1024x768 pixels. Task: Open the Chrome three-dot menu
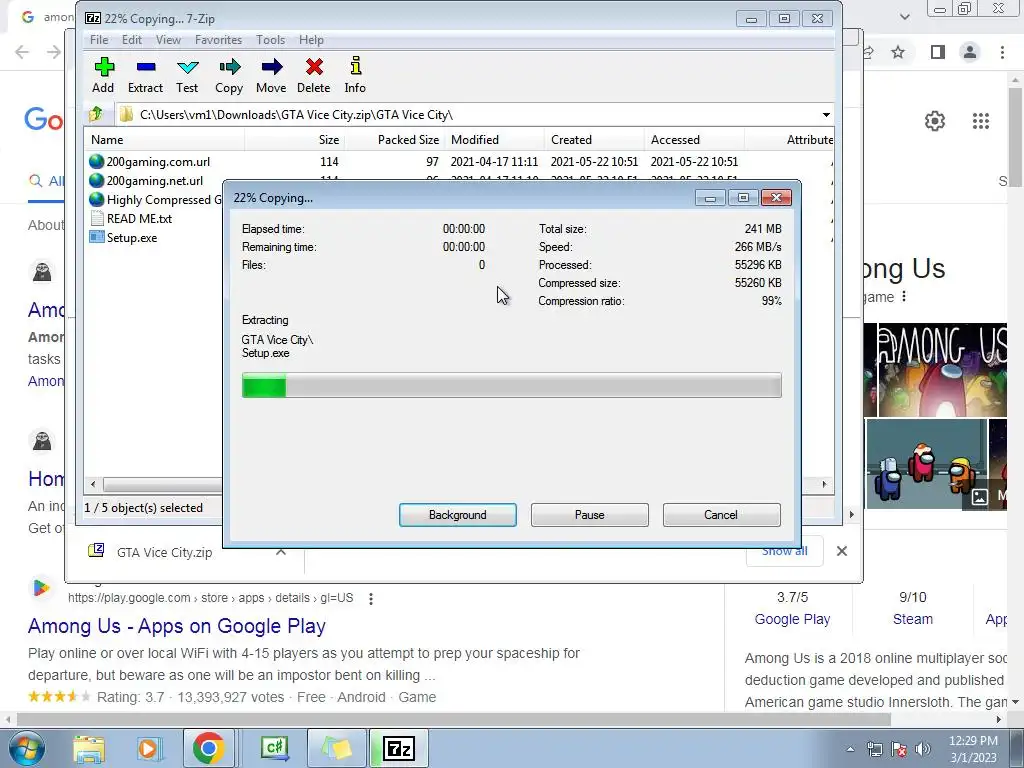[1002, 52]
